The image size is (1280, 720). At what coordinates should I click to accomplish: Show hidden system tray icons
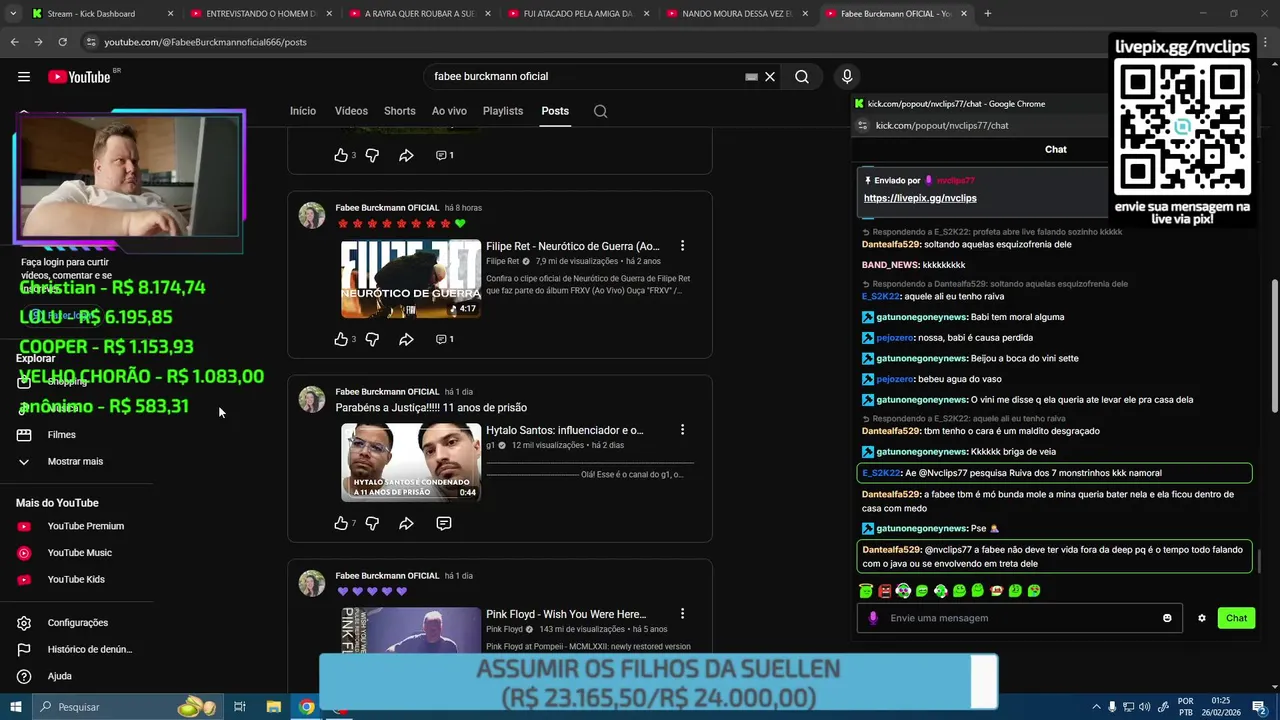(1096, 707)
